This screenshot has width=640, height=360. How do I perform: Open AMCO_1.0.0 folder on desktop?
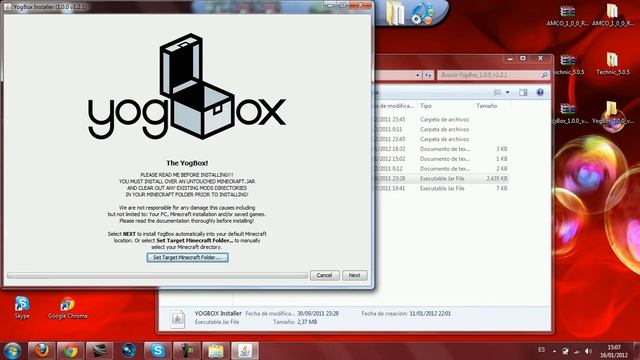click(x=613, y=15)
